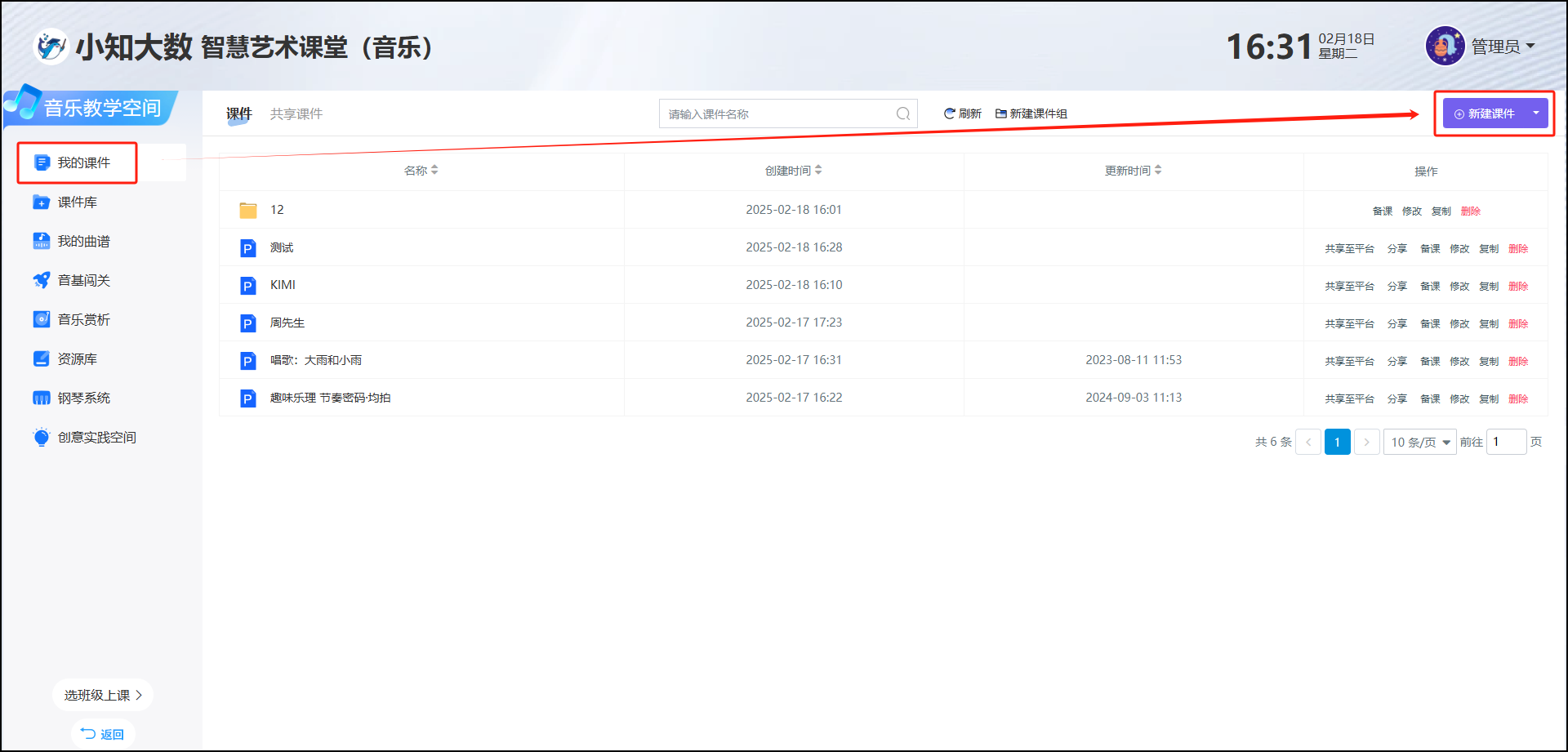Click 分享 for 测试 row

pyautogui.click(x=1397, y=248)
